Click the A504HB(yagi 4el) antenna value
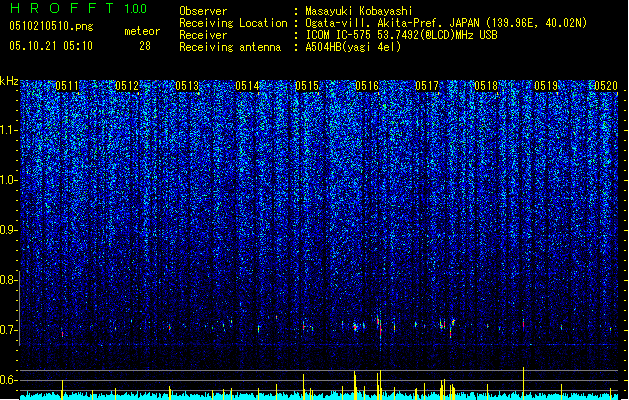Screen dimensions: 629x400 click(x=353, y=47)
